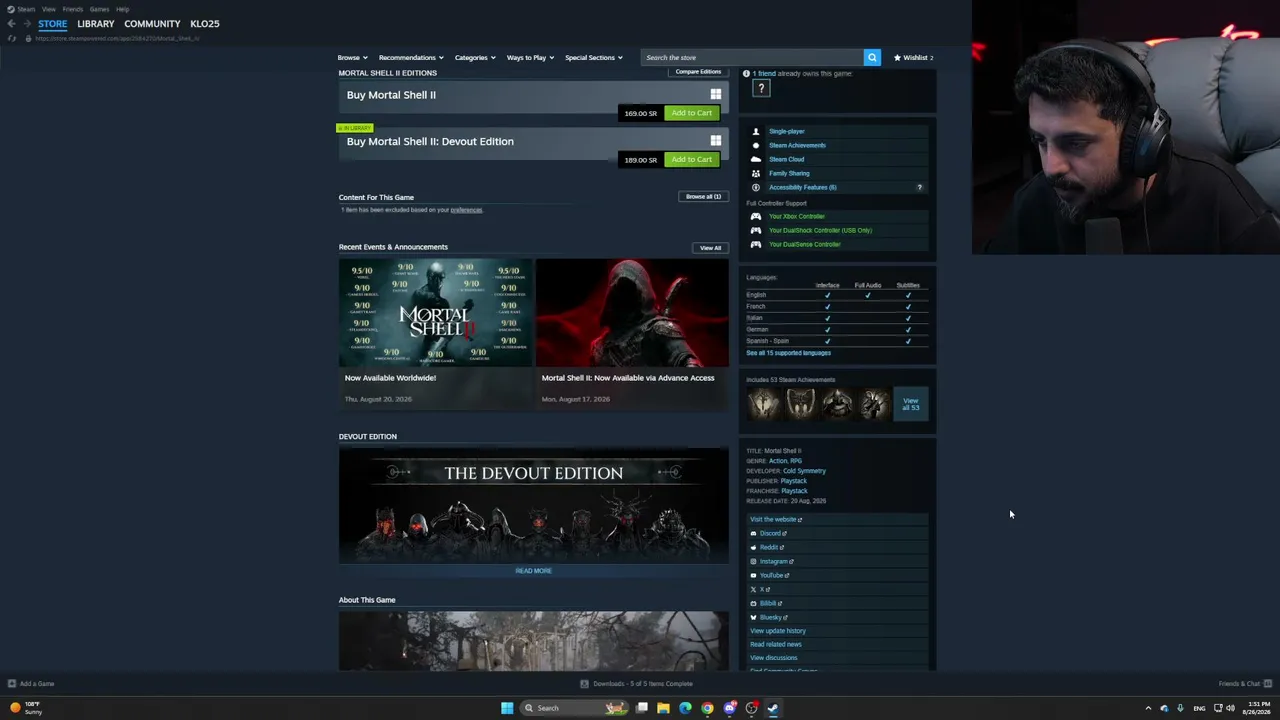The image size is (1280, 720).
Task: Open Microsoft Edge from the taskbar
Action: [685, 708]
